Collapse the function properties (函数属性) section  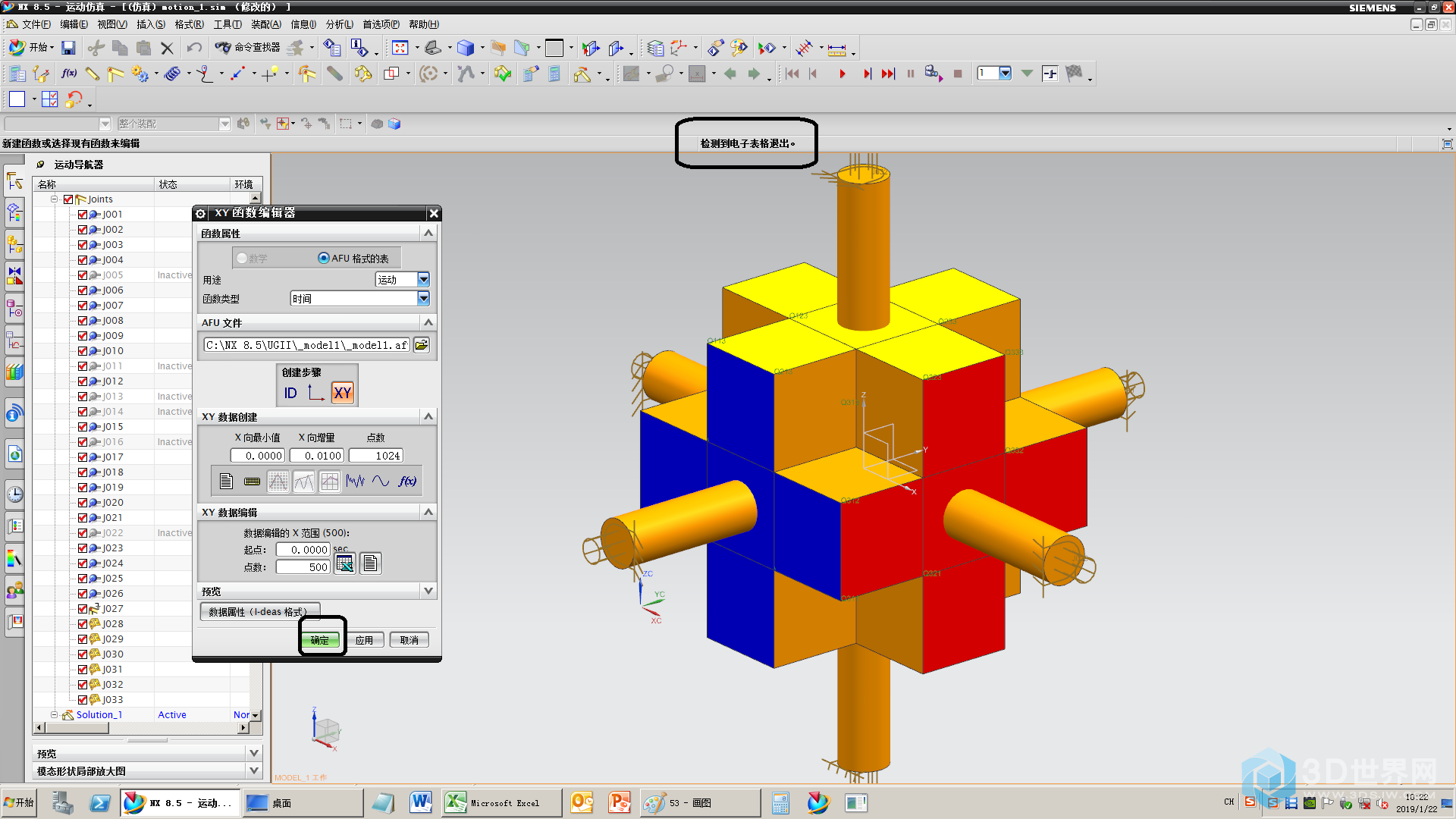tap(428, 234)
